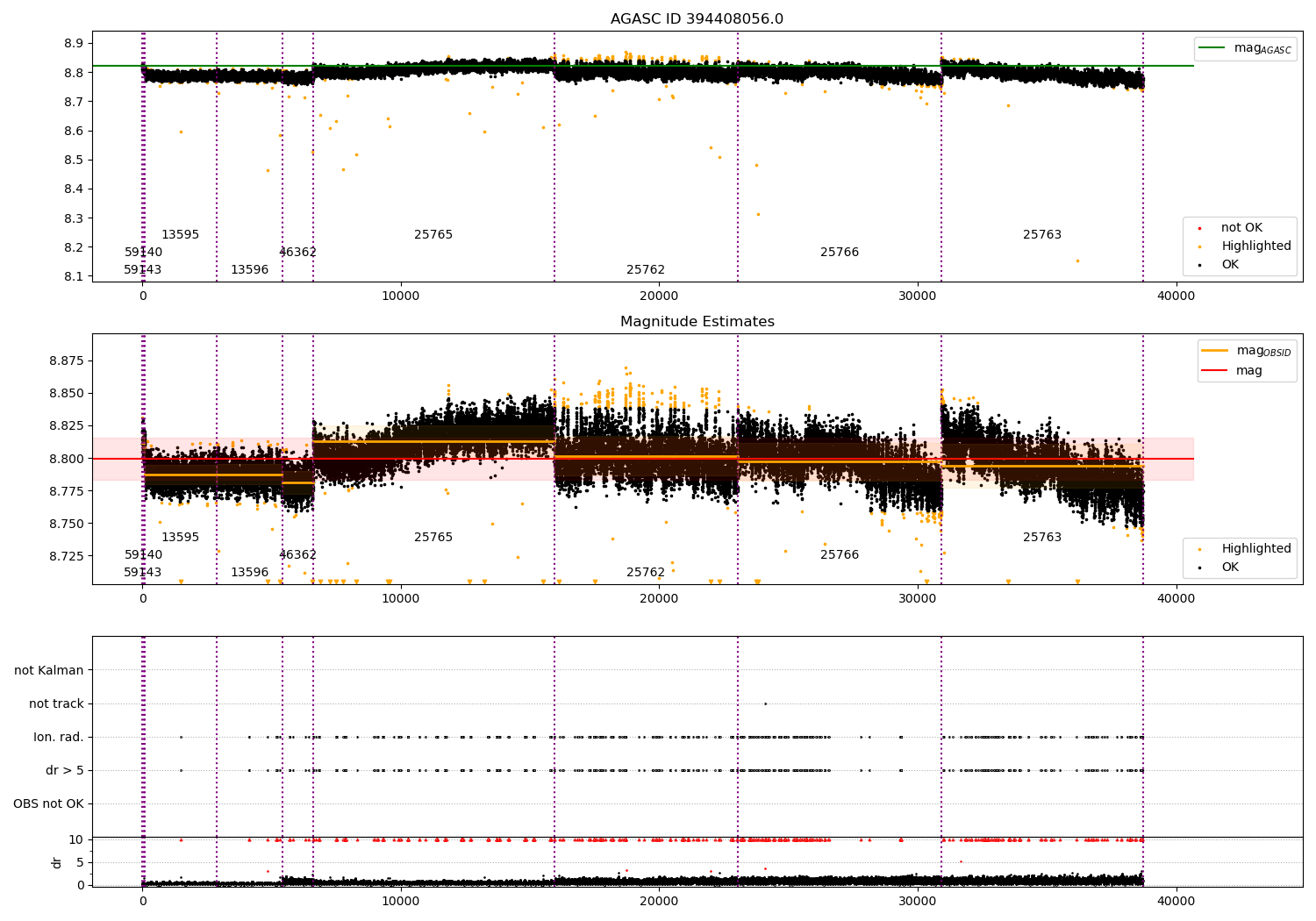Click y-axis tick 8.875 in middle plot
1316x921 pixels.
click(67, 361)
